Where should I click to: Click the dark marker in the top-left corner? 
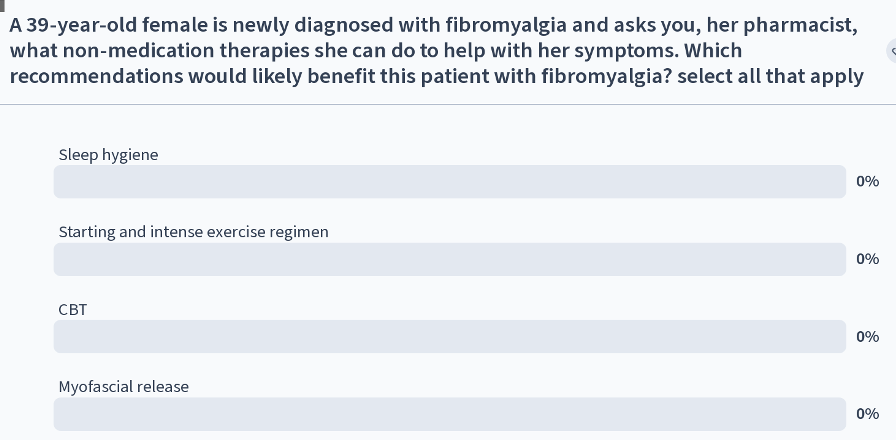point(2,5)
